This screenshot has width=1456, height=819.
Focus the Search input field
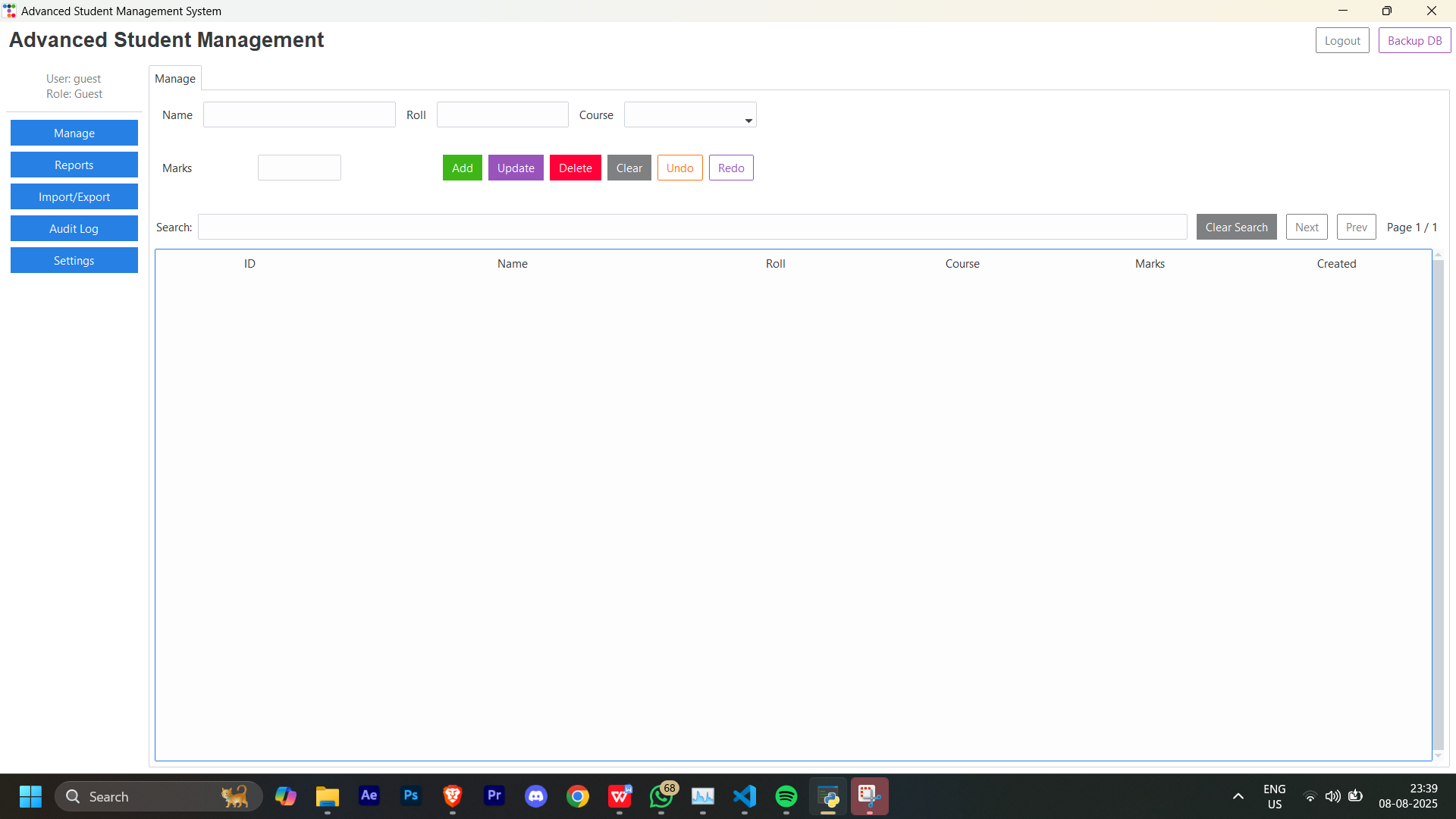tap(692, 227)
